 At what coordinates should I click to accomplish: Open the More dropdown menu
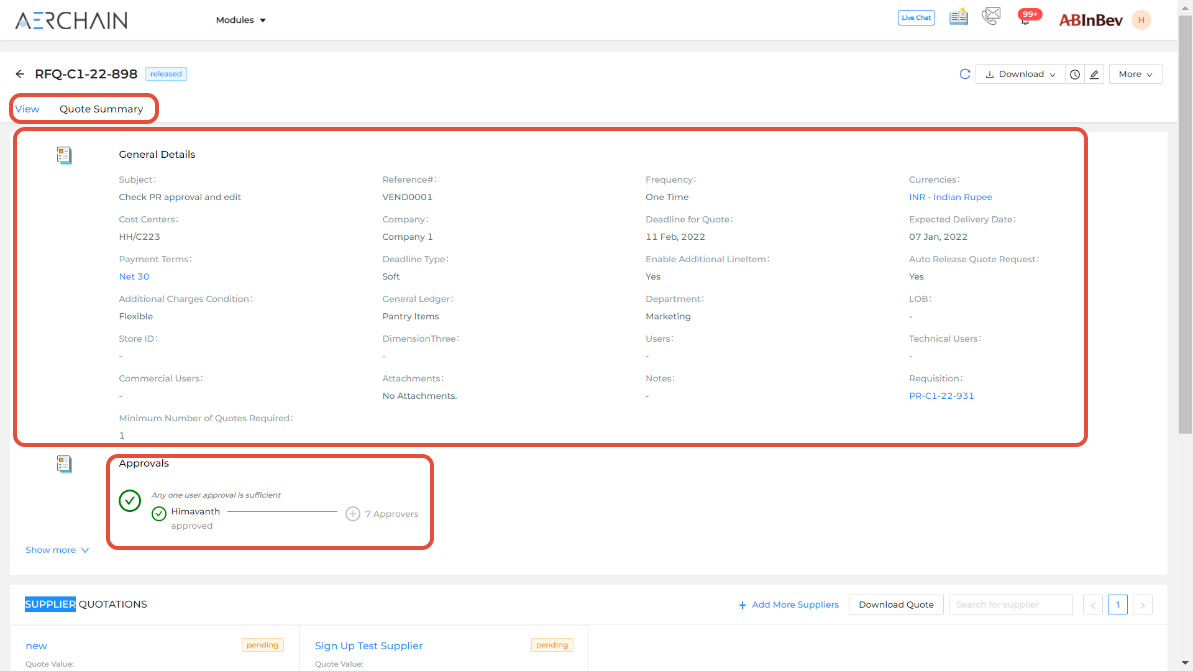pos(1135,74)
